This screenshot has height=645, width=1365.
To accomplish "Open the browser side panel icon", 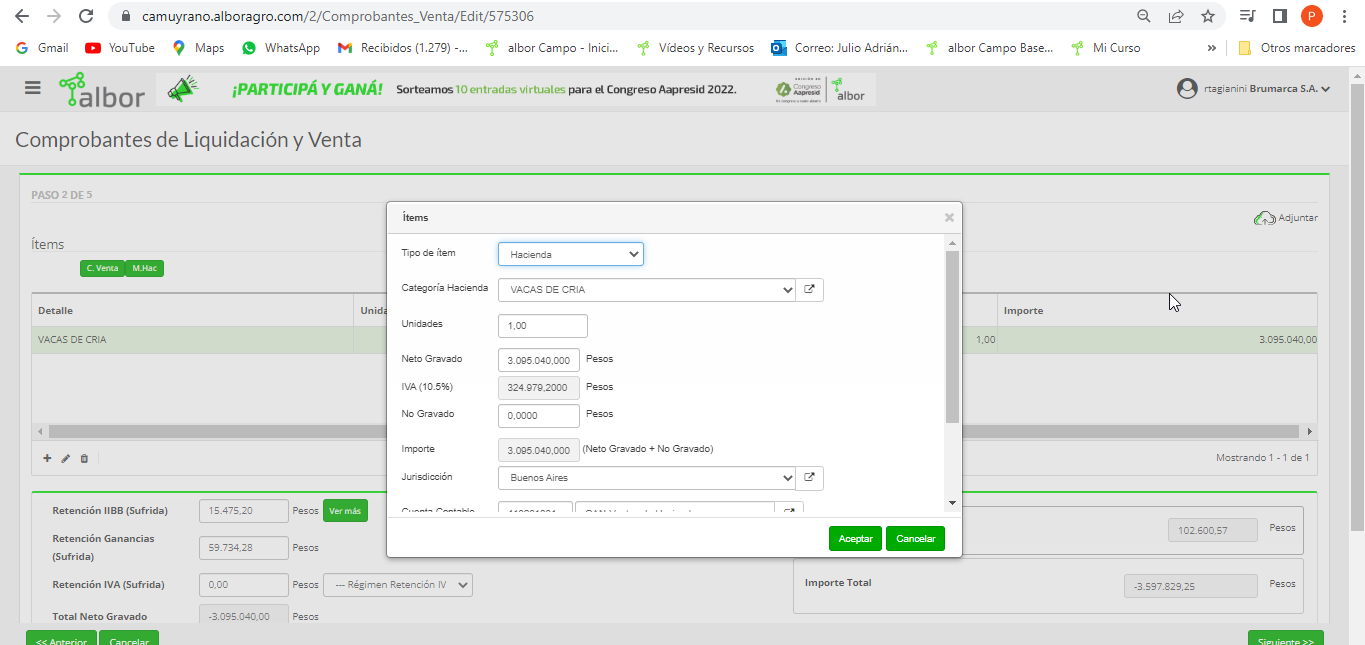I will pyautogui.click(x=1279, y=16).
